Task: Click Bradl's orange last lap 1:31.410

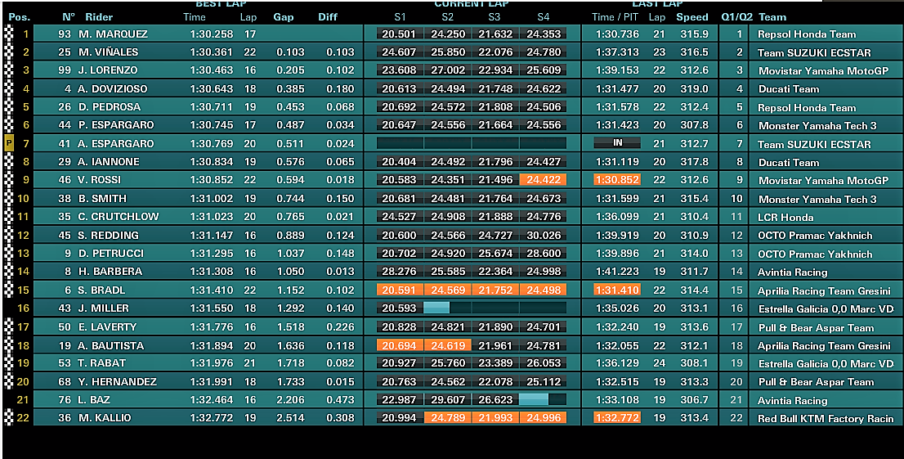Action: pyautogui.click(x=617, y=290)
